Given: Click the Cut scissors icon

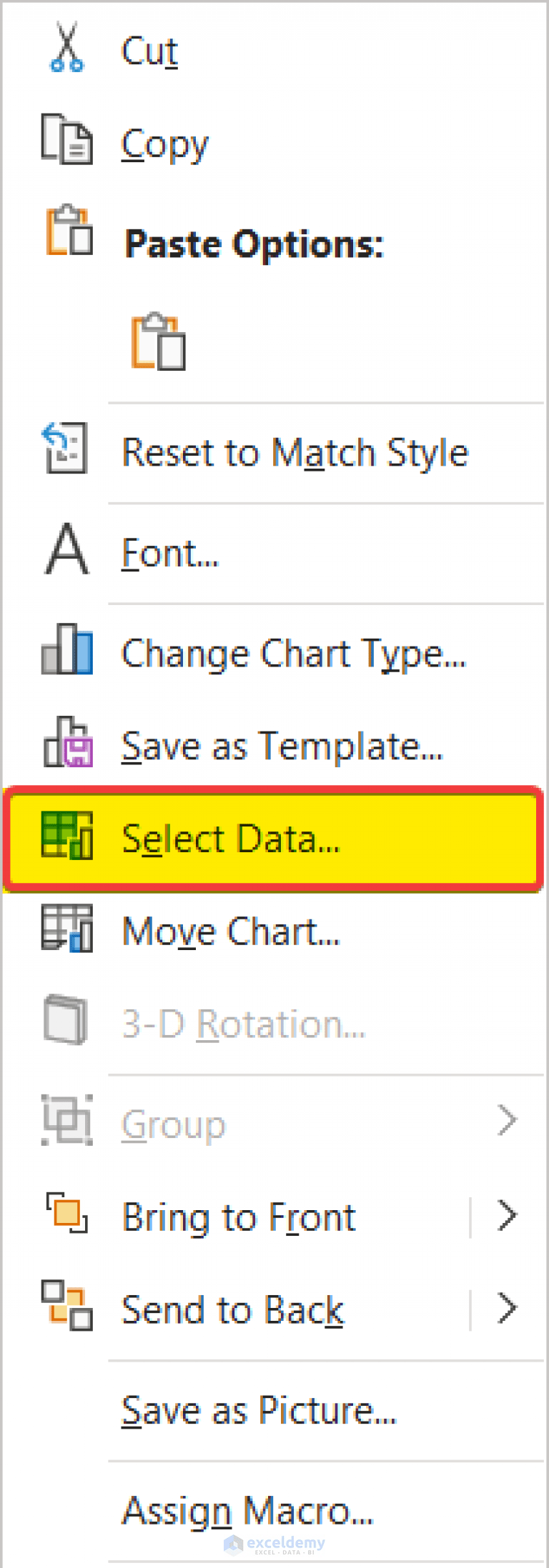Looking at the screenshot, I should [67, 49].
